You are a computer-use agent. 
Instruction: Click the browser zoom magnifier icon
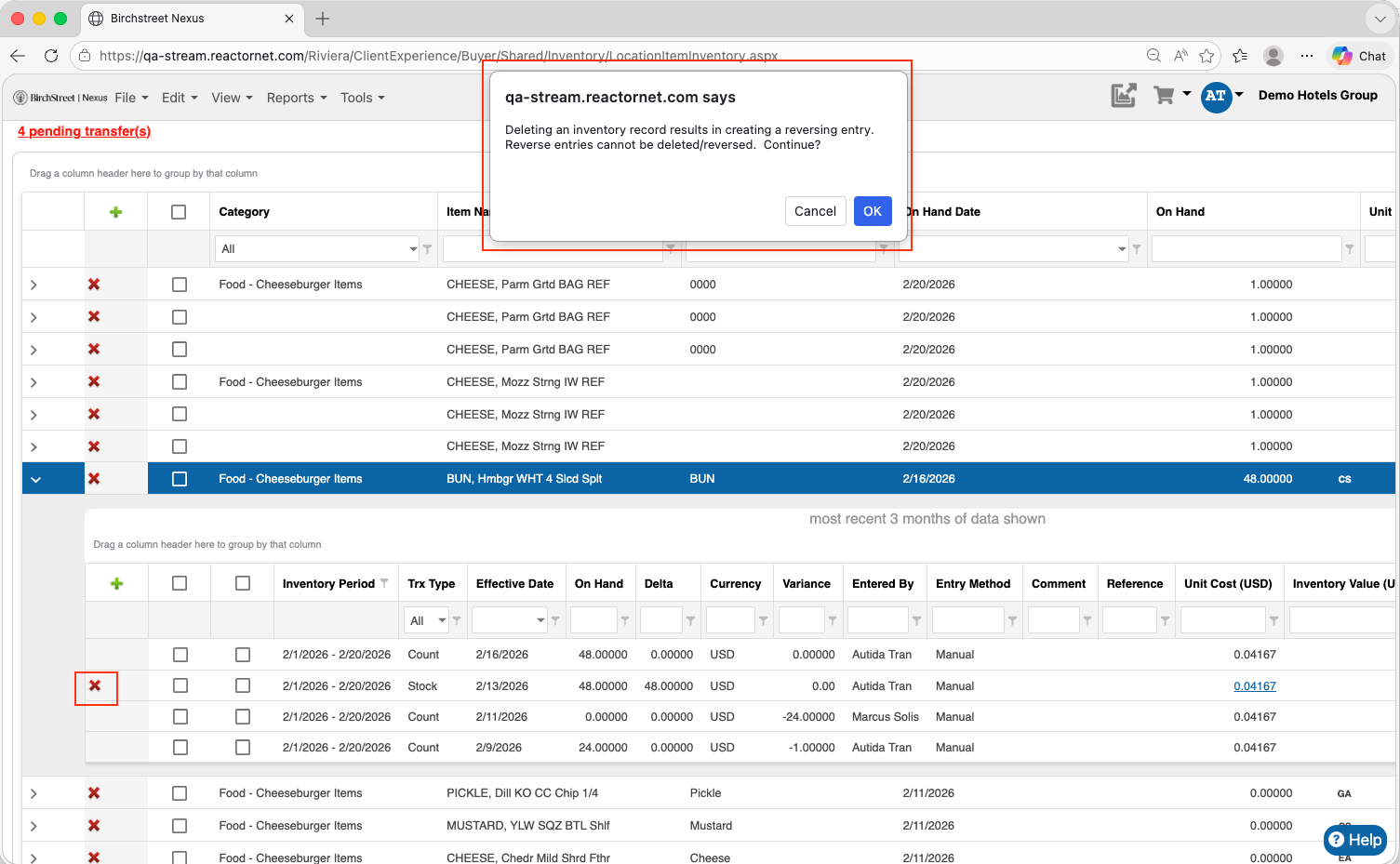click(1153, 56)
